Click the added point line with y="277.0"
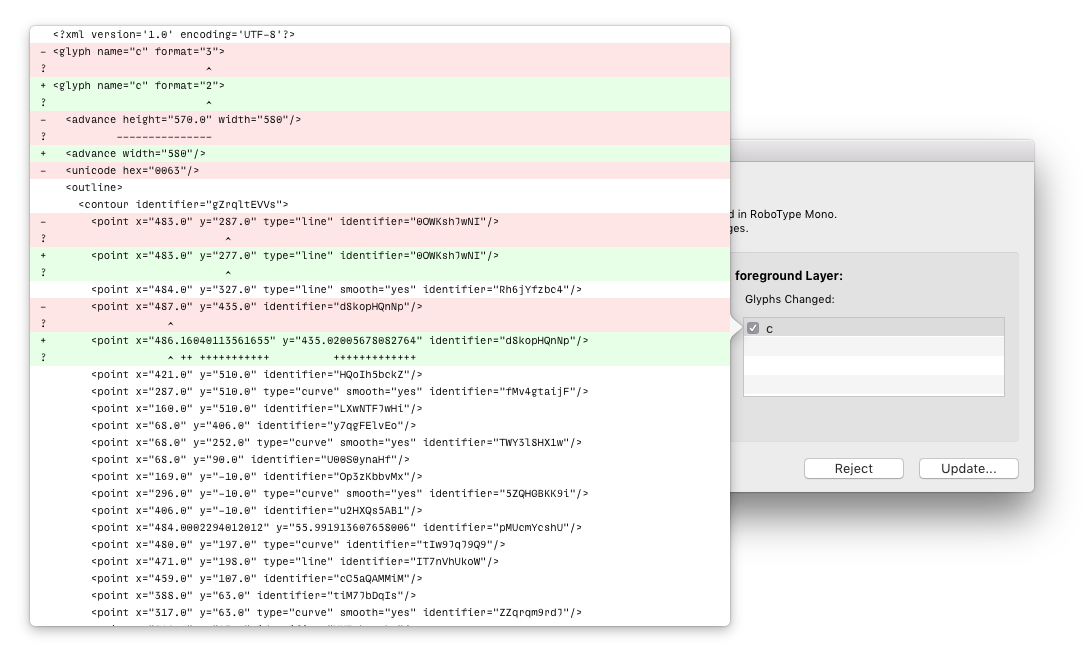The image size is (1090, 660). coord(295,256)
